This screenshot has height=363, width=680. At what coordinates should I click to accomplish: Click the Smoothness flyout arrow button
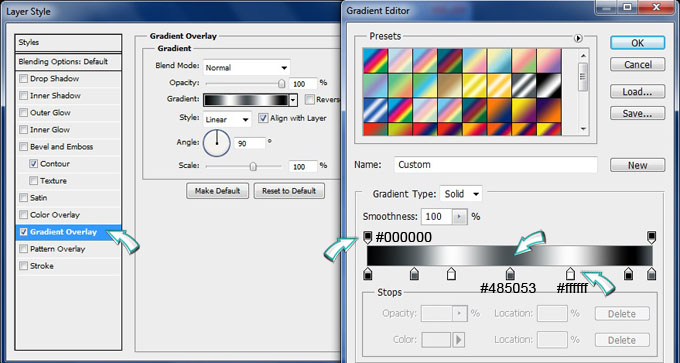coord(459,216)
